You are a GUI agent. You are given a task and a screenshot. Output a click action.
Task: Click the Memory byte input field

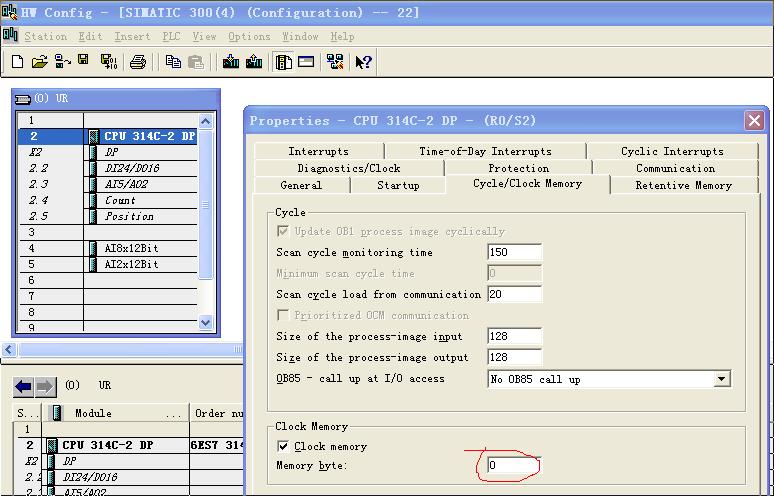(x=514, y=464)
